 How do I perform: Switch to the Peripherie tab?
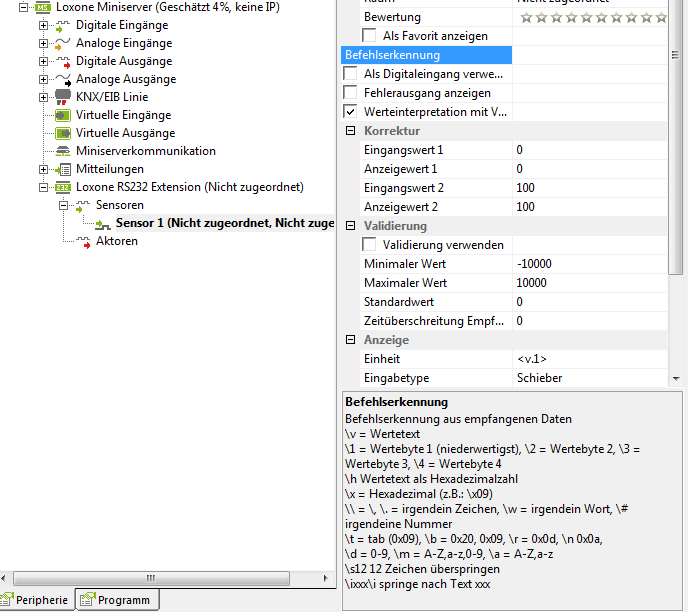(37, 600)
